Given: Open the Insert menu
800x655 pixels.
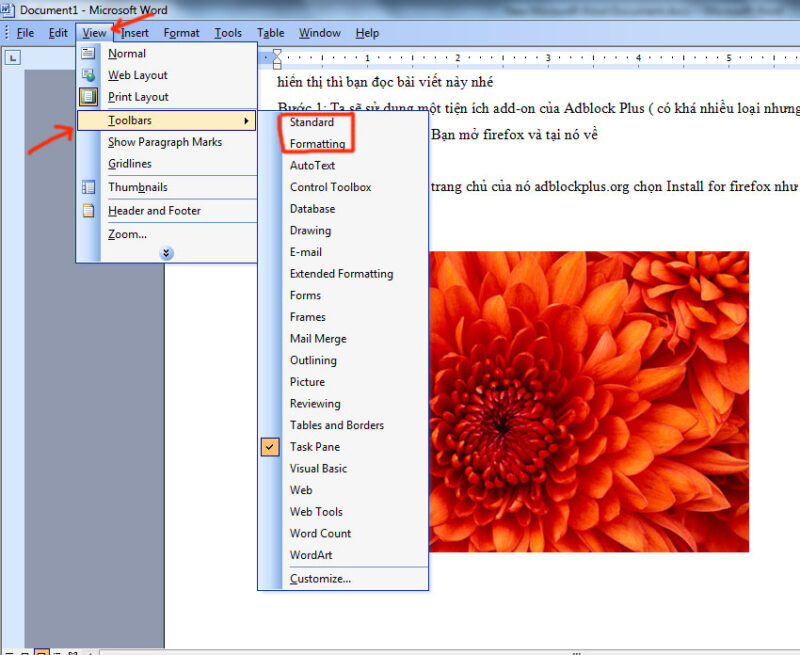Looking at the screenshot, I should pyautogui.click(x=135, y=33).
